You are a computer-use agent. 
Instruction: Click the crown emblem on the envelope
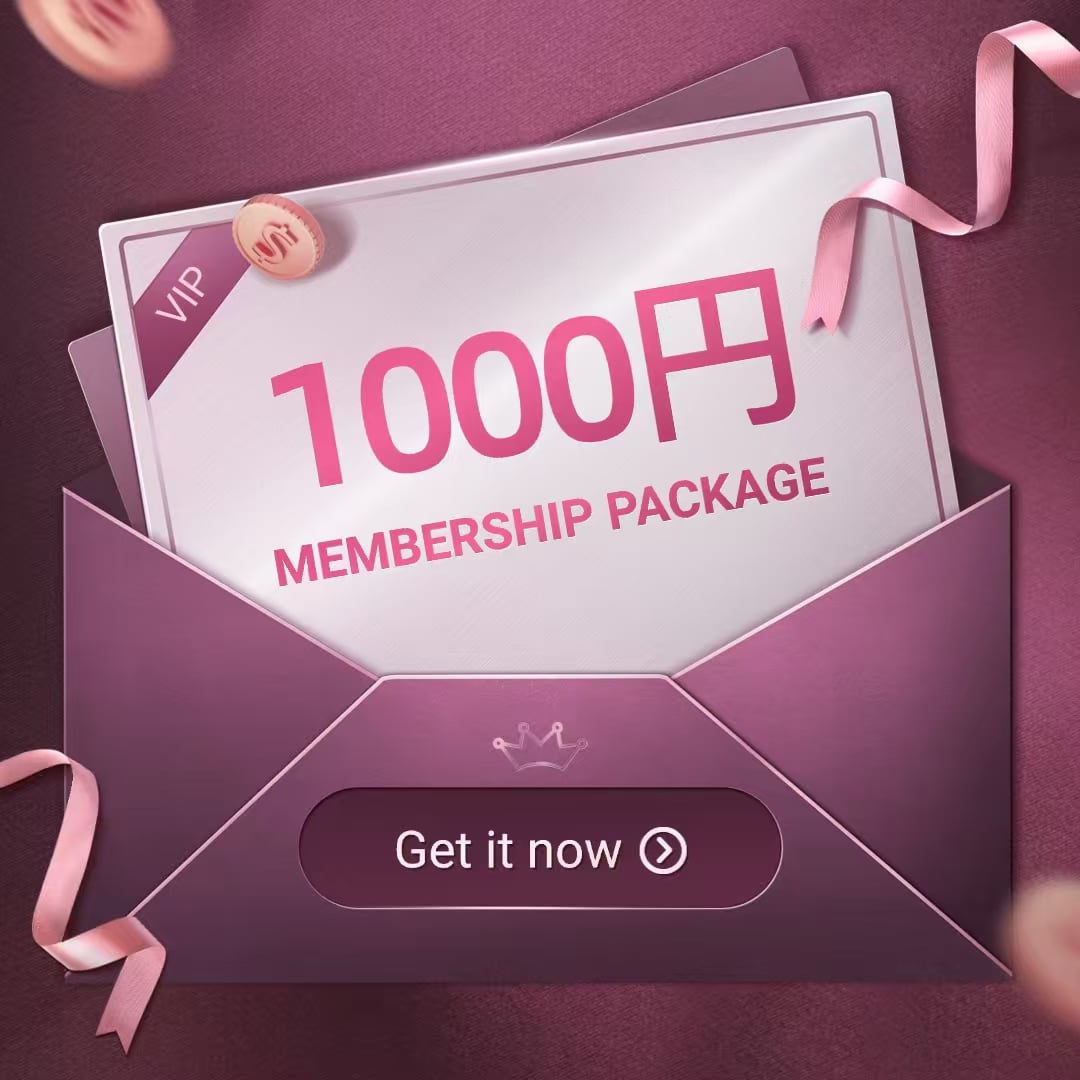tap(540, 746)
